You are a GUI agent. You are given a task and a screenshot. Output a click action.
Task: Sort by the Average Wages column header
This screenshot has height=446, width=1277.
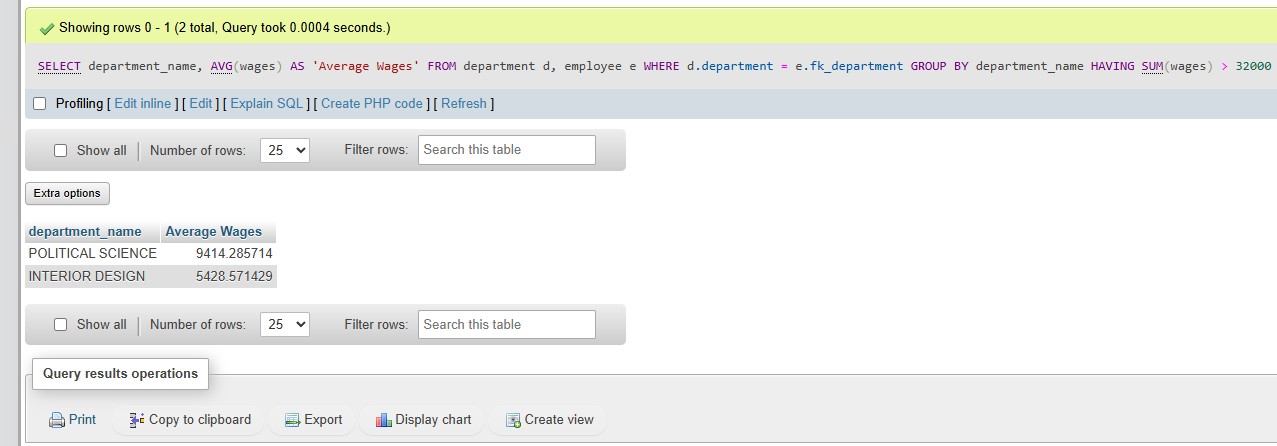(x=213, y=231)
